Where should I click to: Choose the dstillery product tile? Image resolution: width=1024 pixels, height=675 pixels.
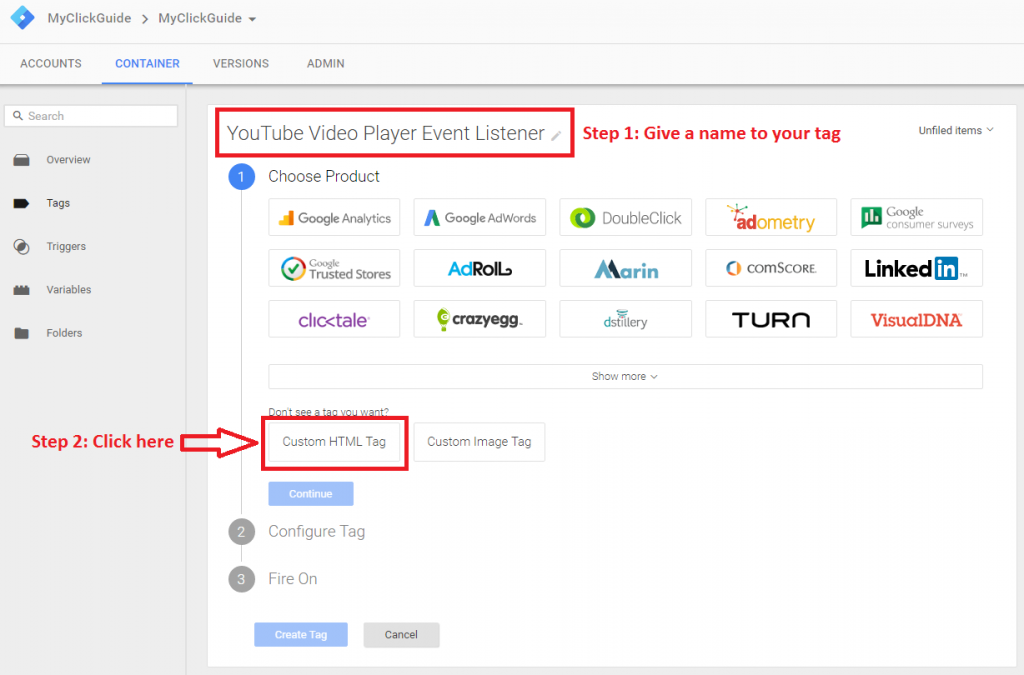(625, 319)
